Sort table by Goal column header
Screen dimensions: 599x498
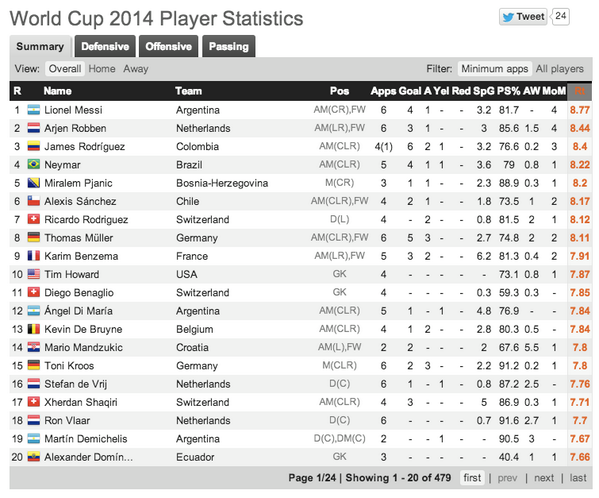click(410, 91)
